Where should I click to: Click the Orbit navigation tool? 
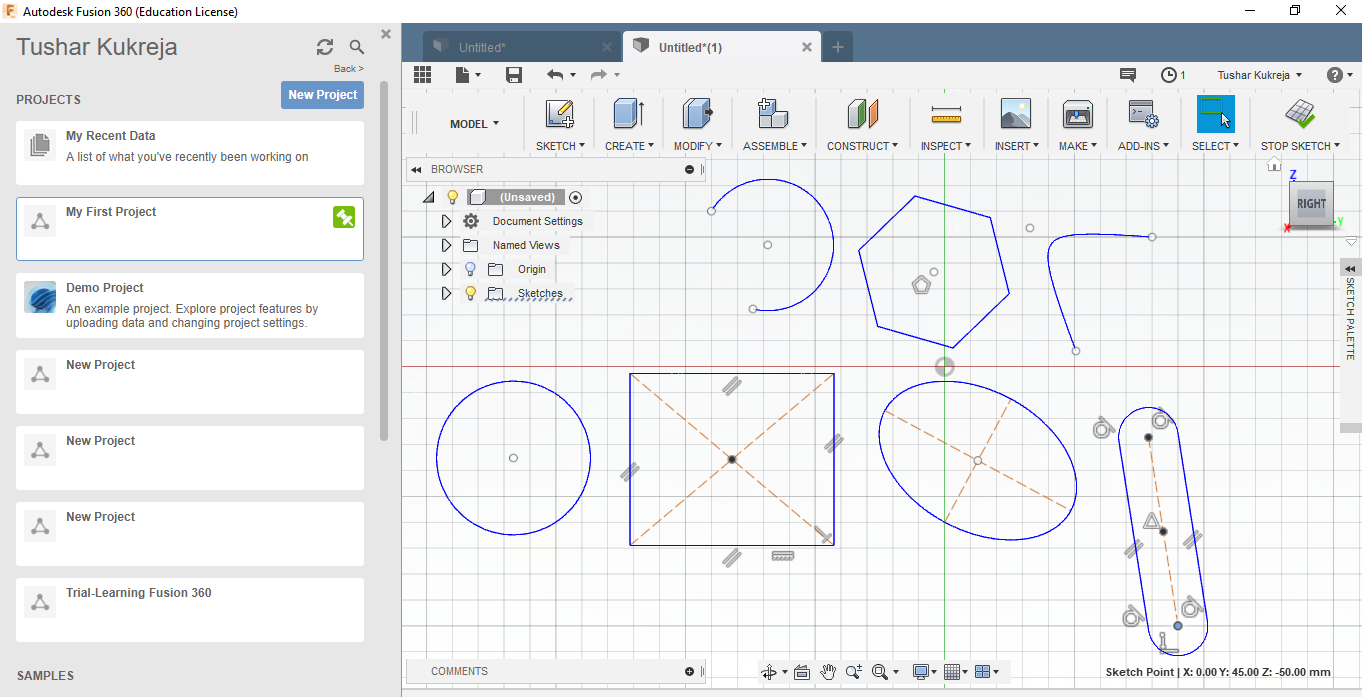pyautogui.click(x=769, y=672)
